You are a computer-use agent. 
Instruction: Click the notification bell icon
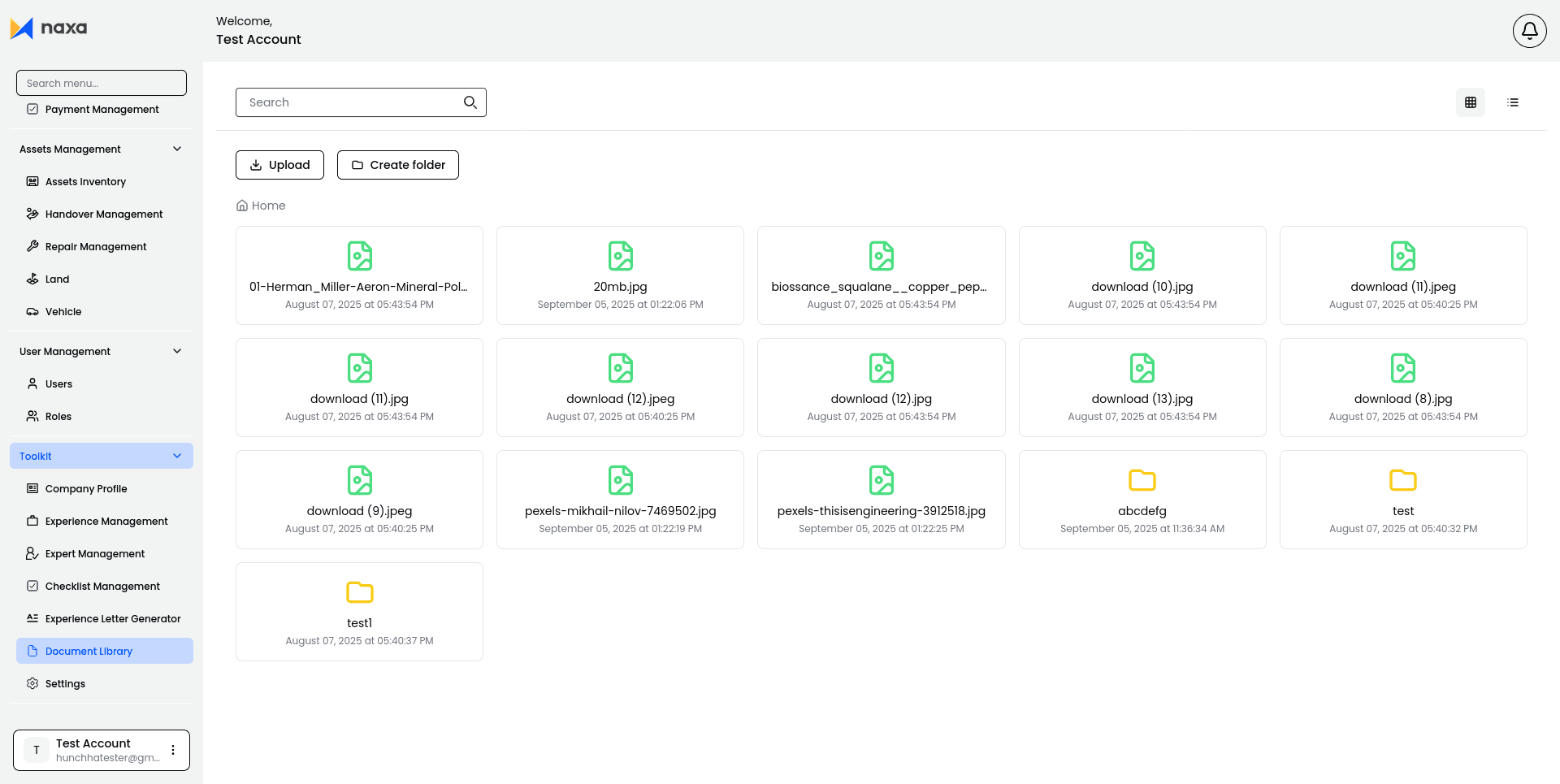click(1529, 30)
